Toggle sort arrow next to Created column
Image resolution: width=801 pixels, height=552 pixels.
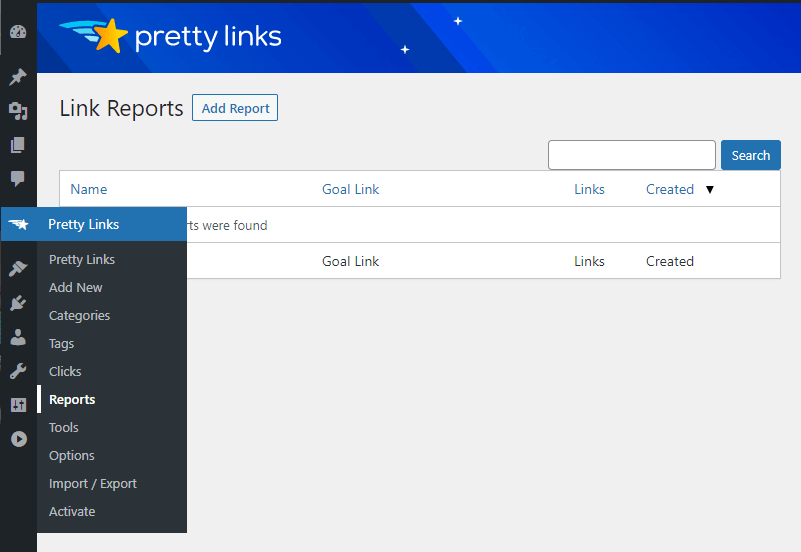tap(710, 189)
